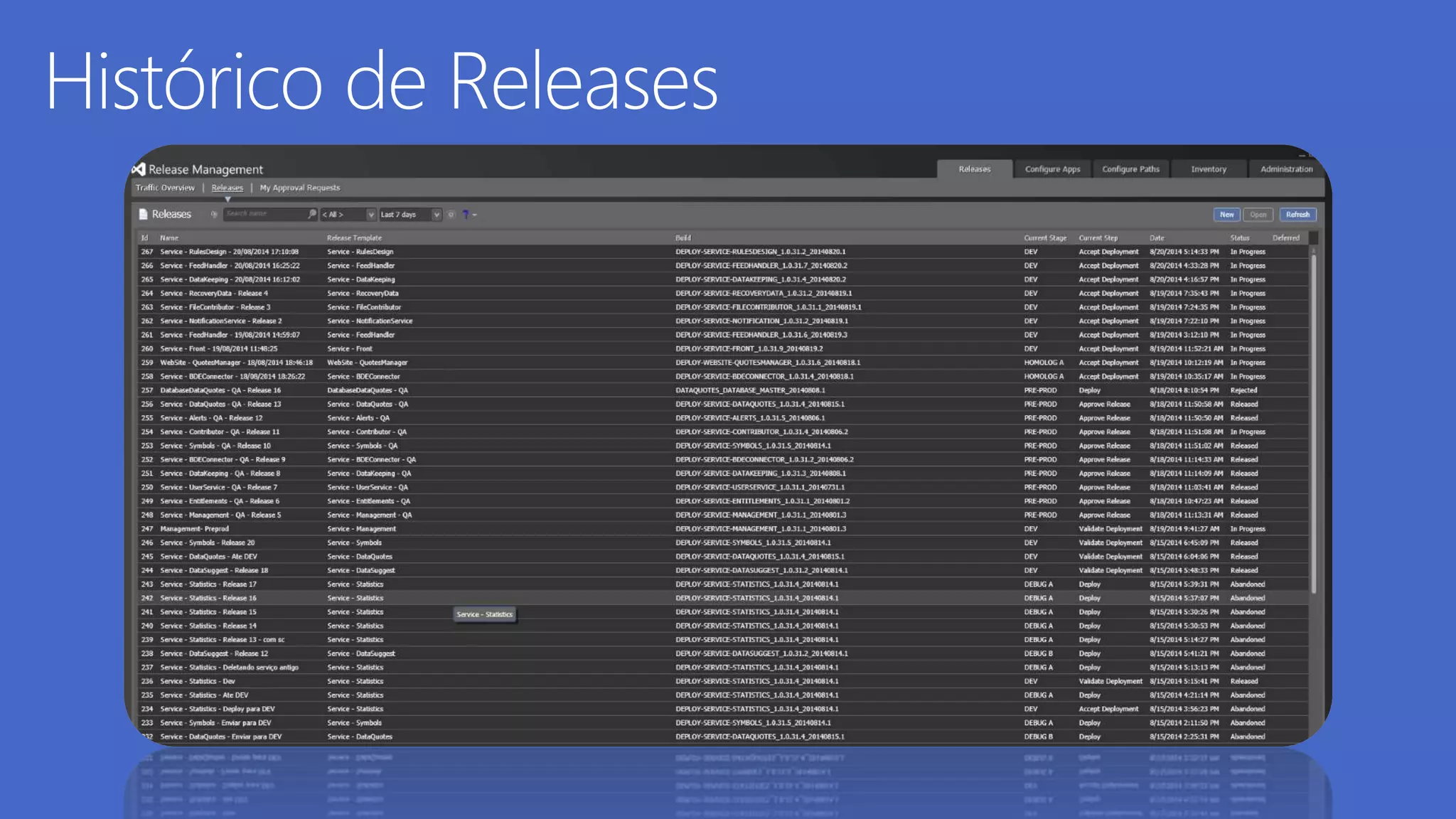This screenshot has width=1456, height=819.
Task: Switch to Configure Apps tab
Action: tap(1052, 169)
